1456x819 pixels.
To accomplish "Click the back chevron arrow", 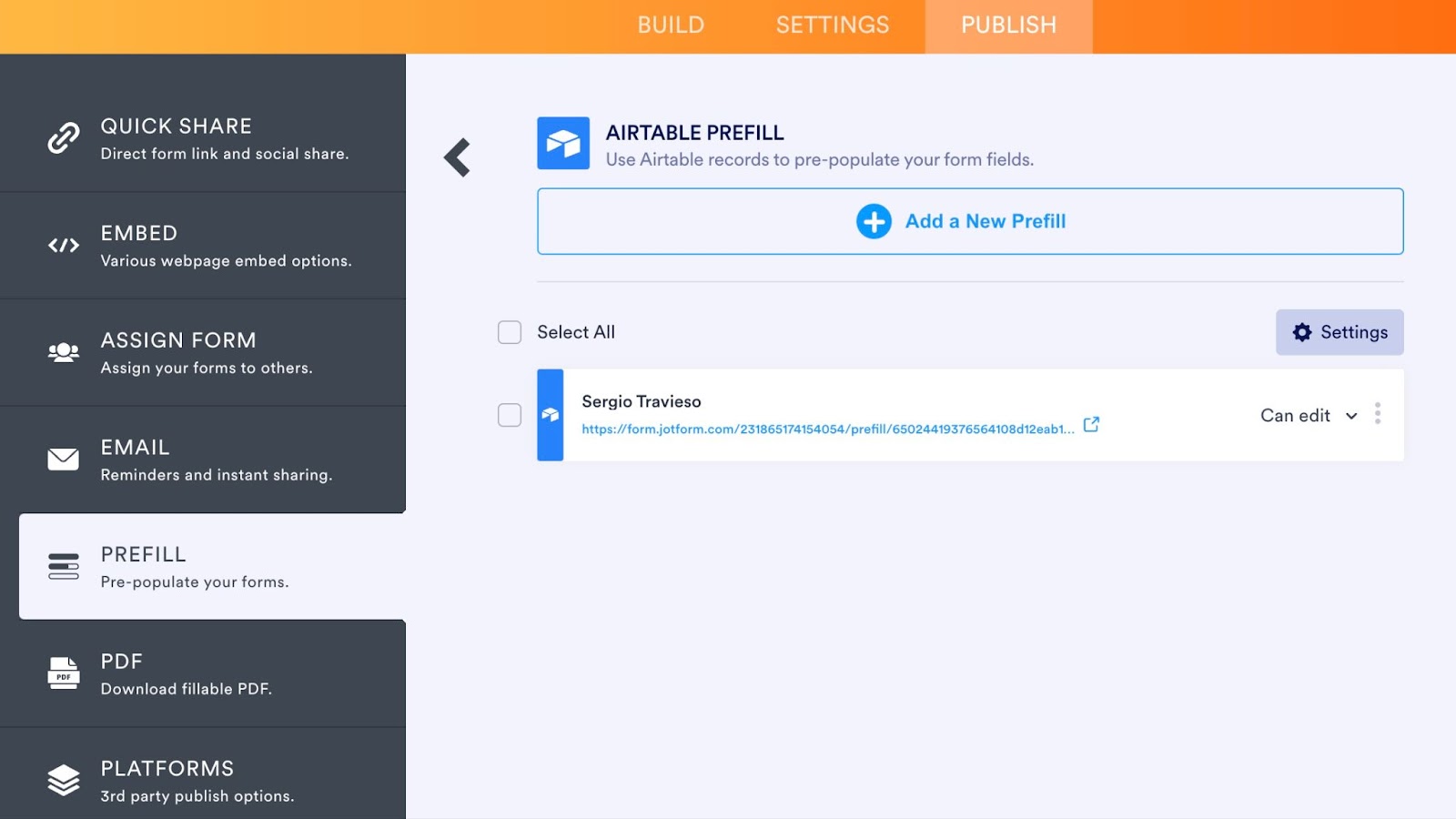I will tap(457, 157).
